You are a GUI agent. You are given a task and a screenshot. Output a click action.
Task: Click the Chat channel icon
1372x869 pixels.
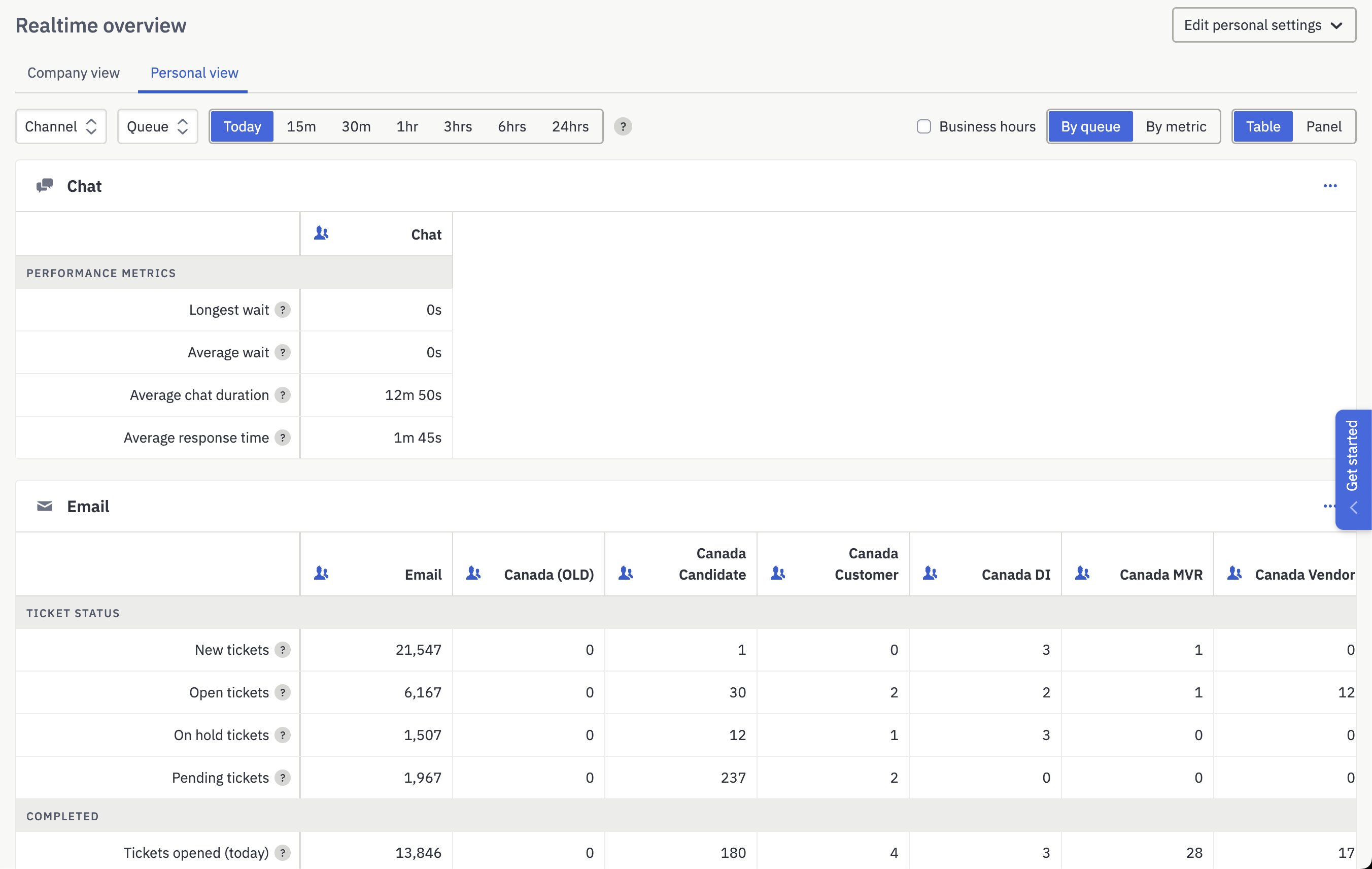coord(45,185)
